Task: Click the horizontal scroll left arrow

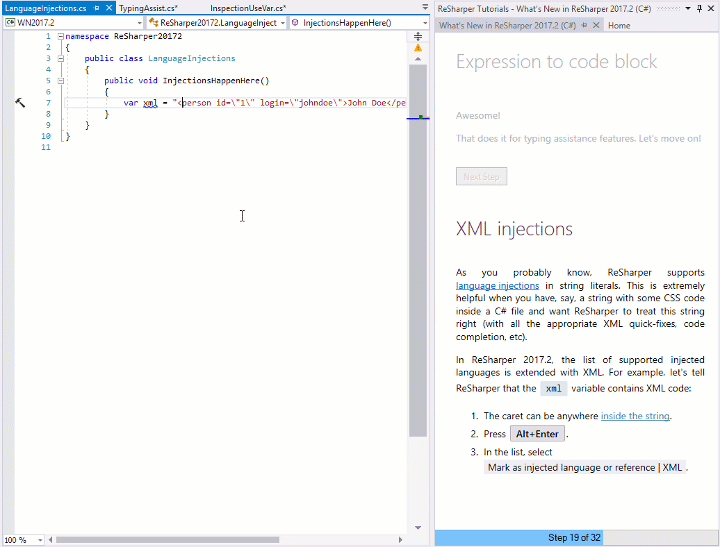Action: tap(50, 540)
